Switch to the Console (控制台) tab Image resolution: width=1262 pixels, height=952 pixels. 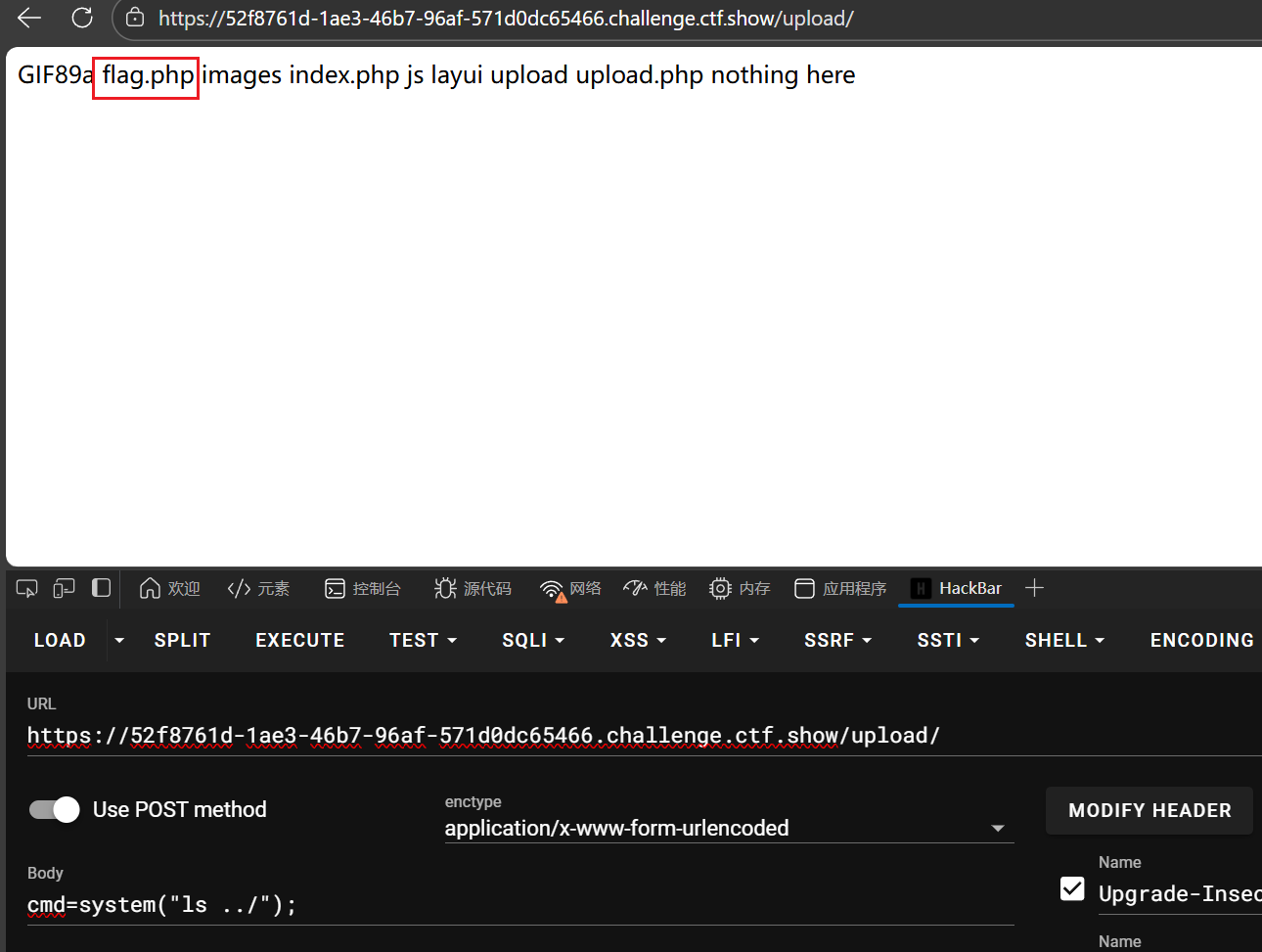[x=363, y=588]
